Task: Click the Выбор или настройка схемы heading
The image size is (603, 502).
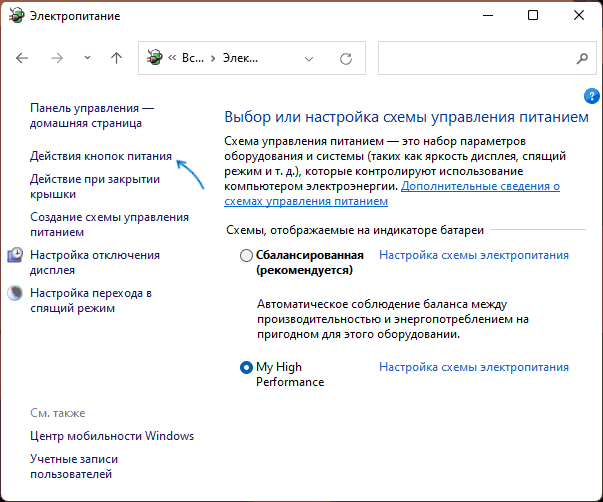Action: (406, 117)
